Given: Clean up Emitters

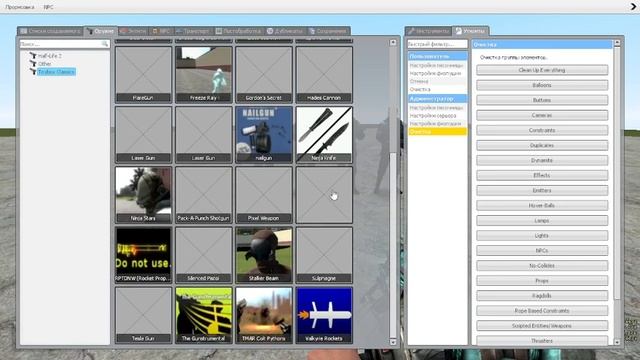Looking at the screenshot, I should [x=542, y=190].
